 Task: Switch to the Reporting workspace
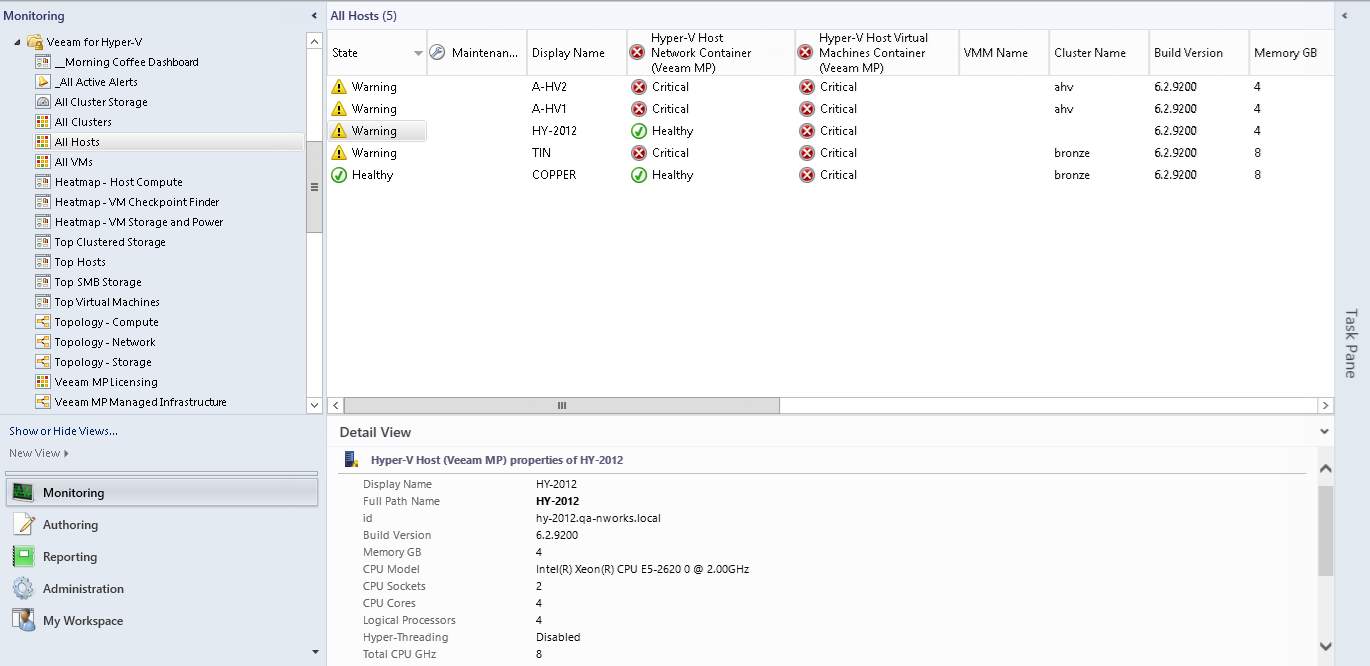(x=162, y=557)
